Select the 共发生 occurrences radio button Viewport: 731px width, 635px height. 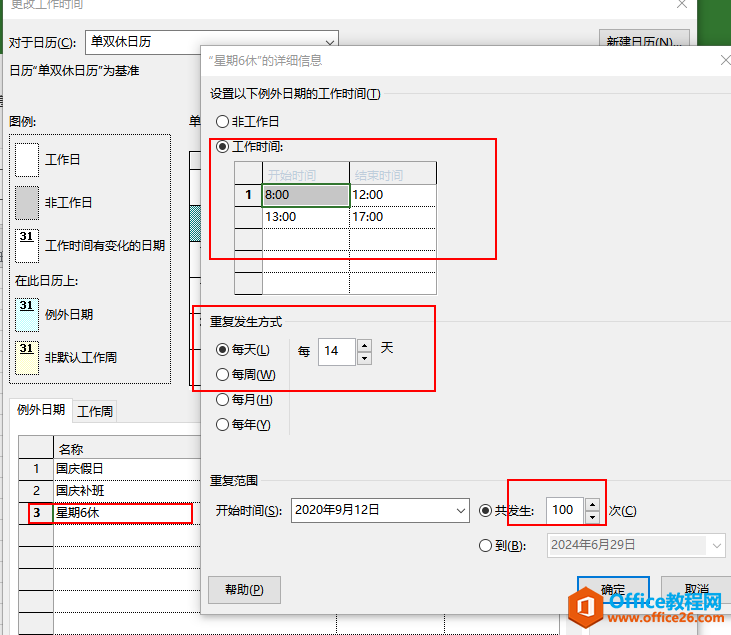click(485, 511)
